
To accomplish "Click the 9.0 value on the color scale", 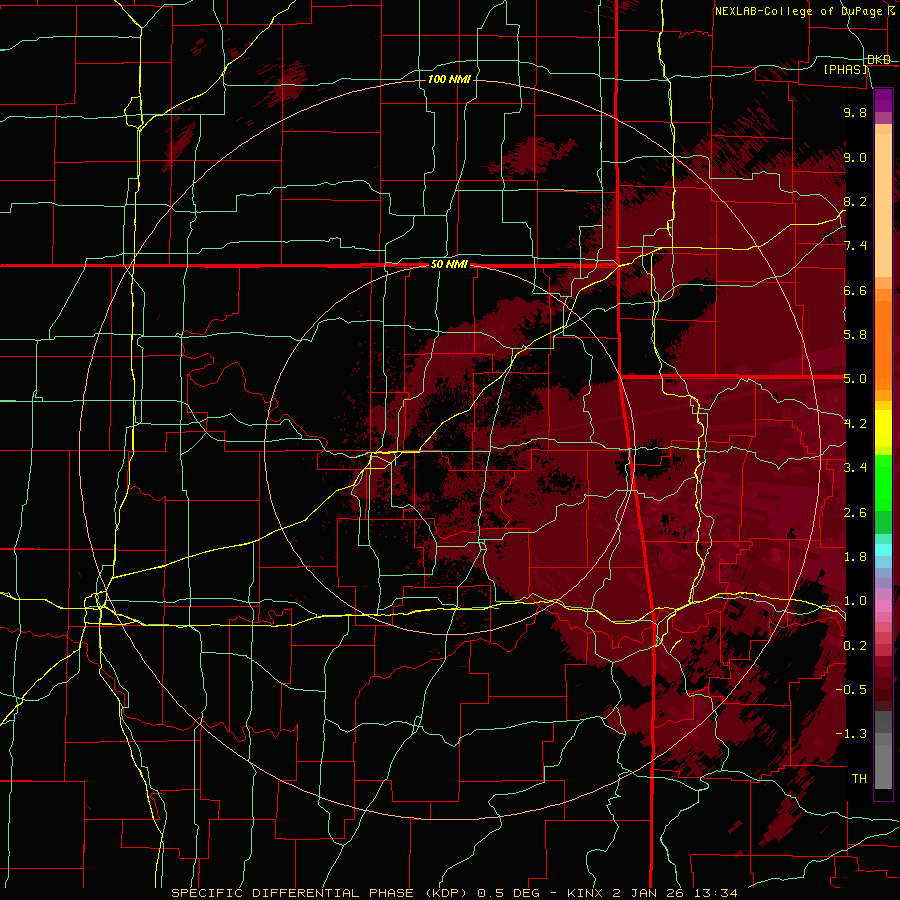I will [x=855, y=157].
